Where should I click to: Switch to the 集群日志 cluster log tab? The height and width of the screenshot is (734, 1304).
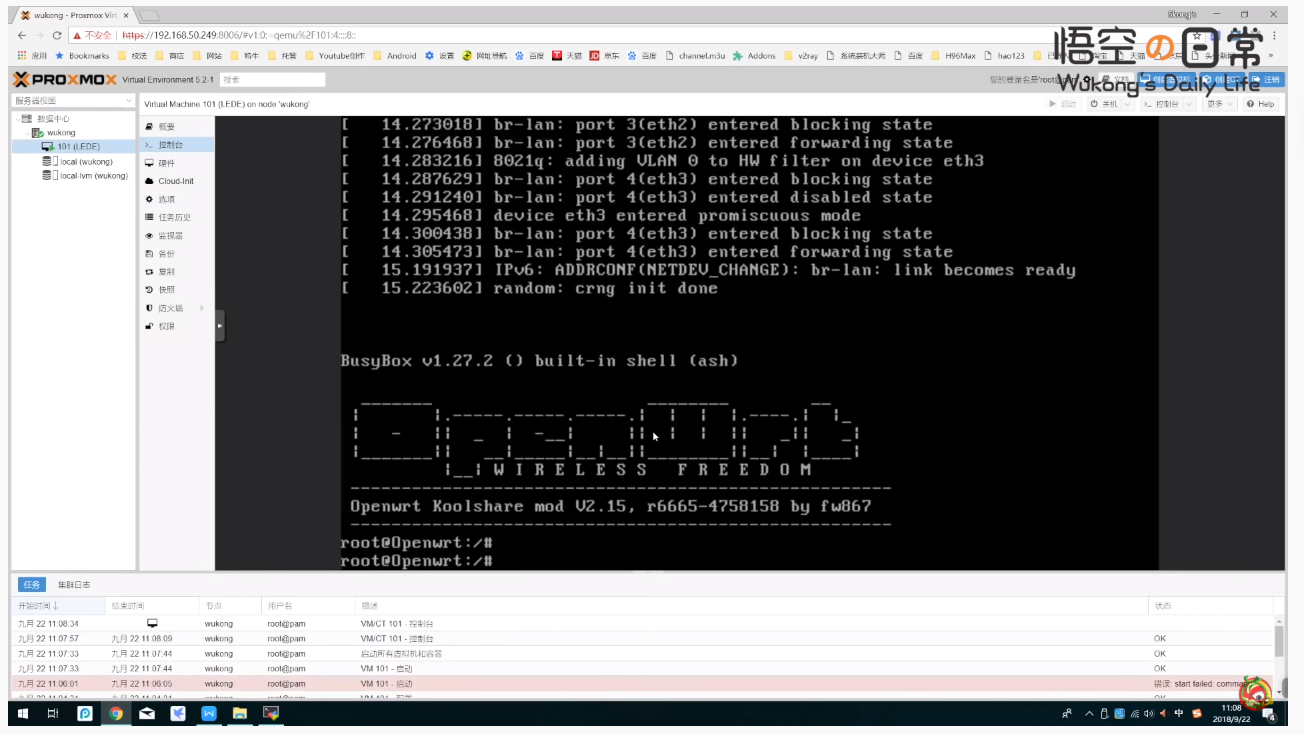click(74, 584)
